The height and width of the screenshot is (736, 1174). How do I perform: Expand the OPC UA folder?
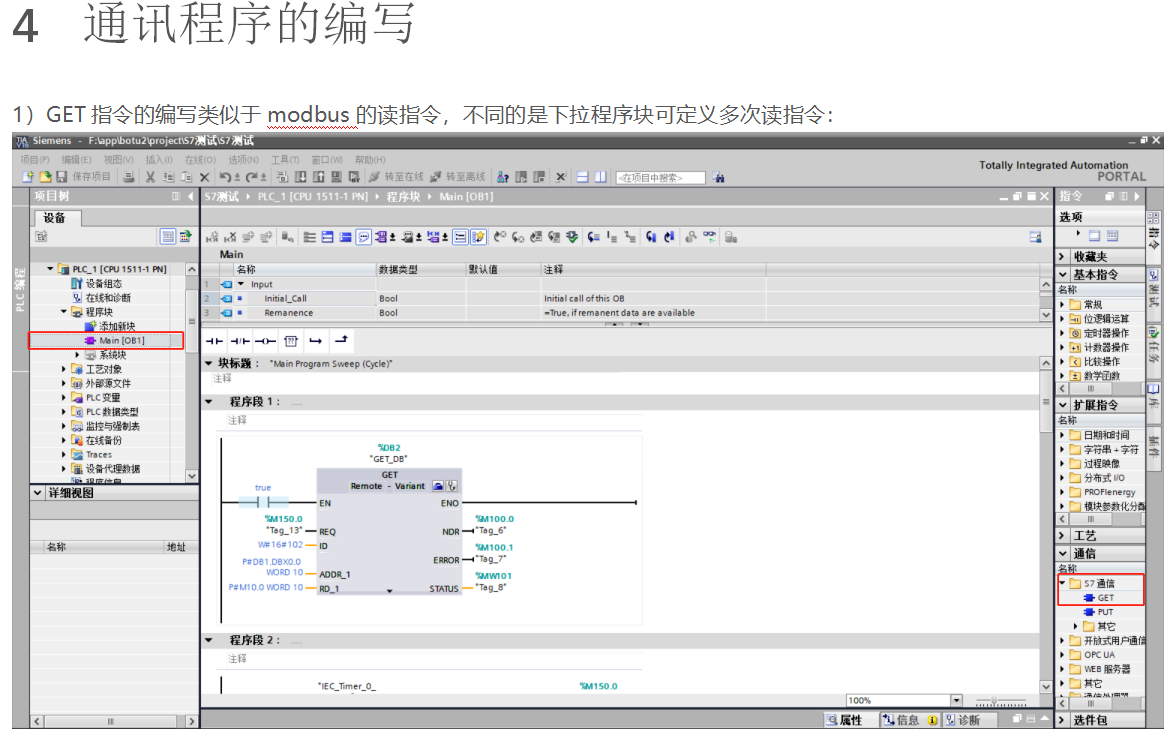click(1062, 654)
